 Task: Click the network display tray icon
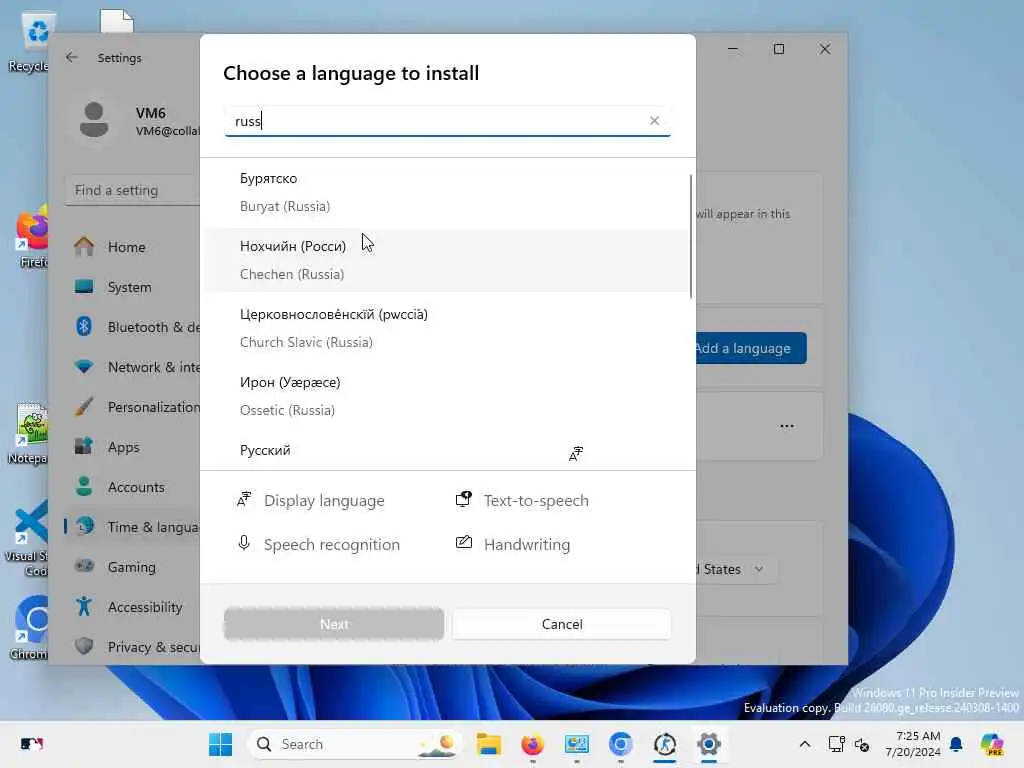click(836, 744)
